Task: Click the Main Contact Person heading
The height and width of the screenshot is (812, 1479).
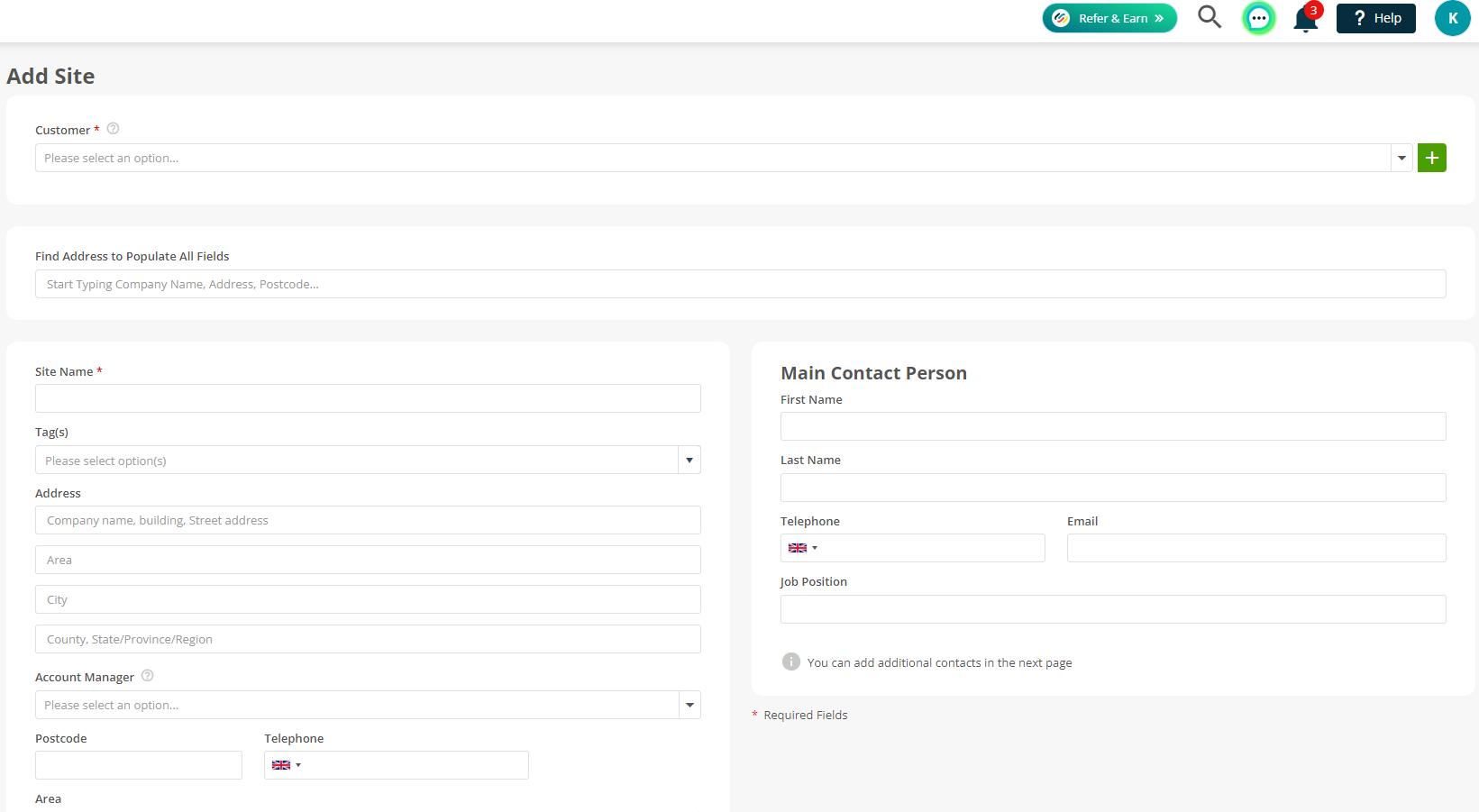Action: tap(873, 373)
